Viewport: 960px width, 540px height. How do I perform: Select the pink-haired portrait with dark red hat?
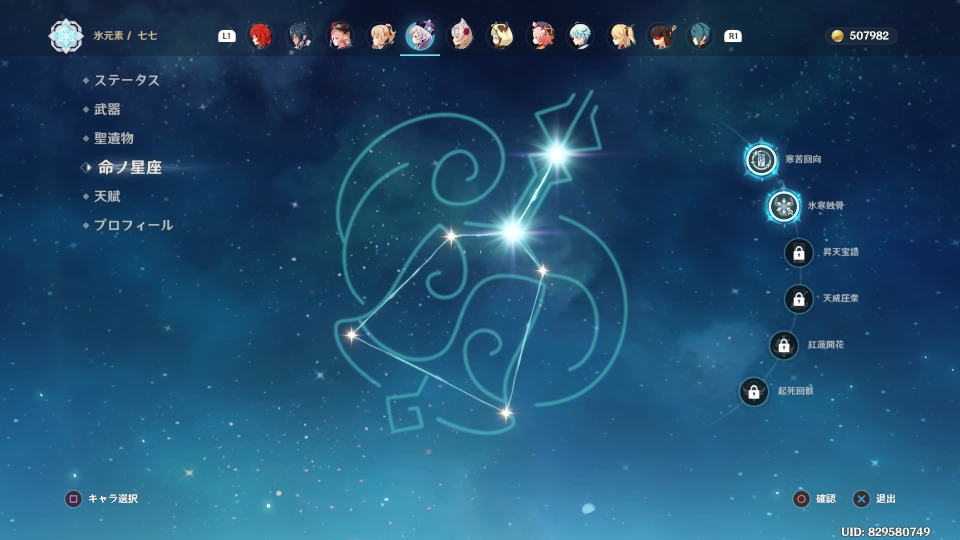coord(340,36)
